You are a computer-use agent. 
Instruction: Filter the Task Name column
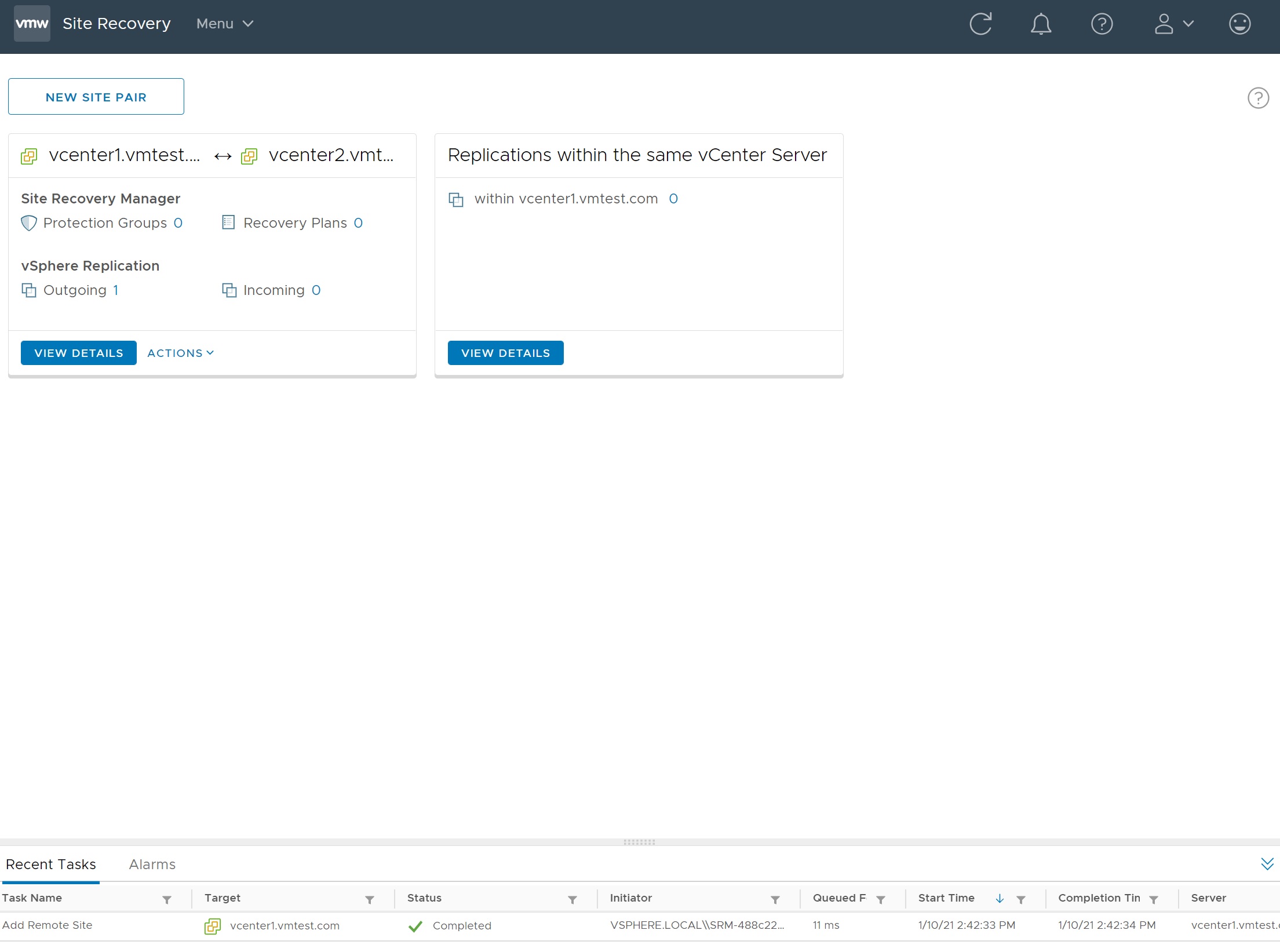167,899
